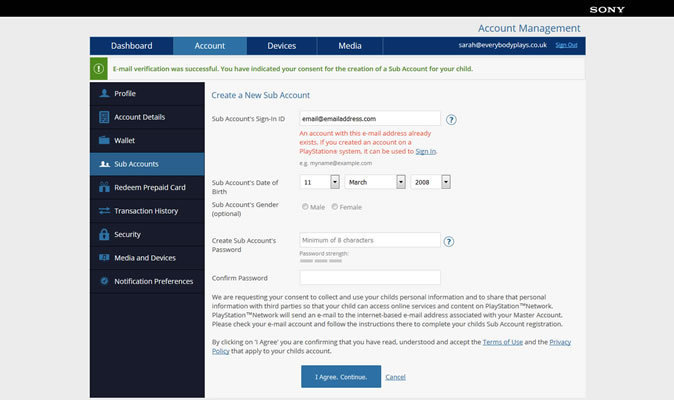Open the birth month dropdown showing March
Screen dimensions: 674x400
pyautogui.click(x=375, y=182)
